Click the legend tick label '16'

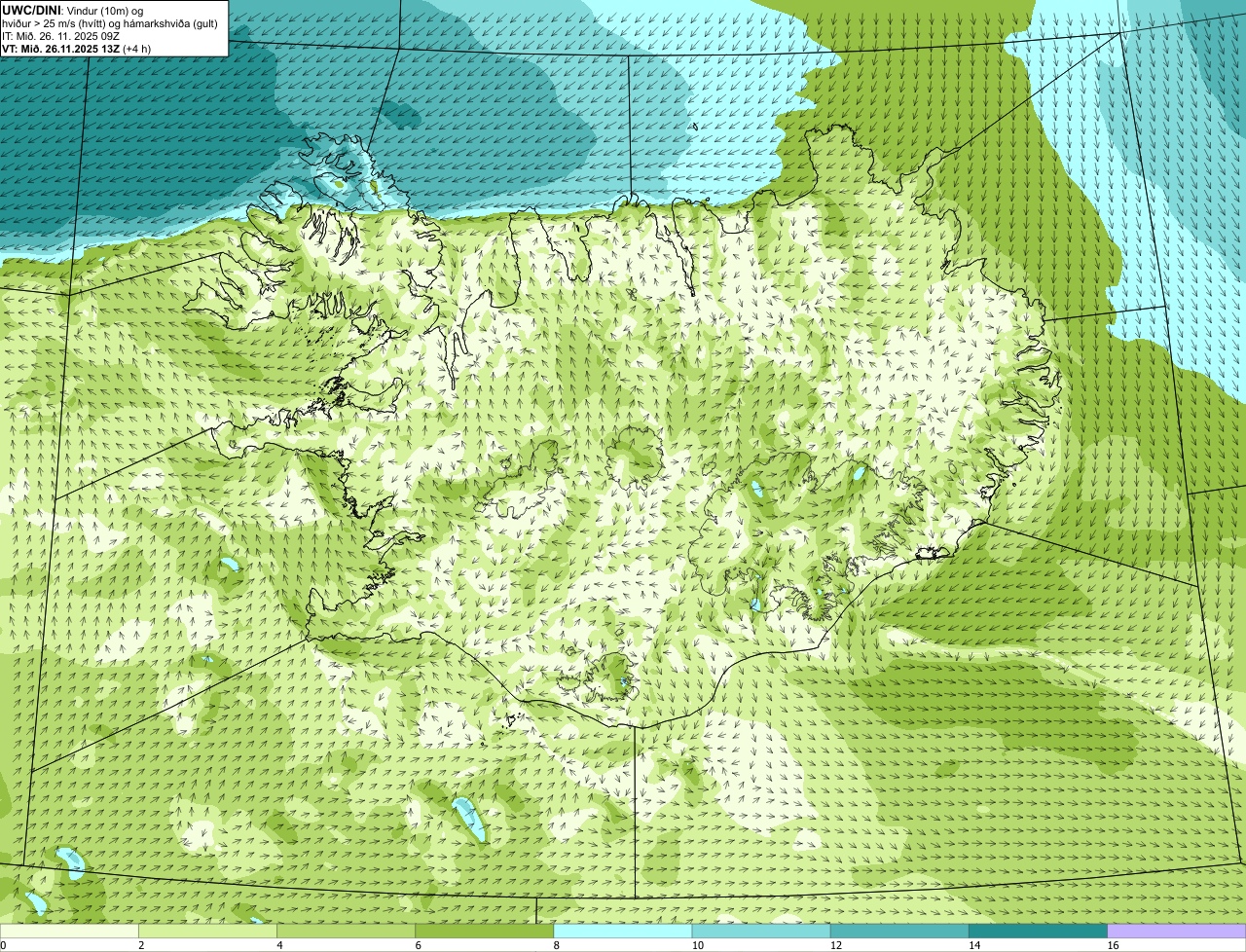point(1113,945)
